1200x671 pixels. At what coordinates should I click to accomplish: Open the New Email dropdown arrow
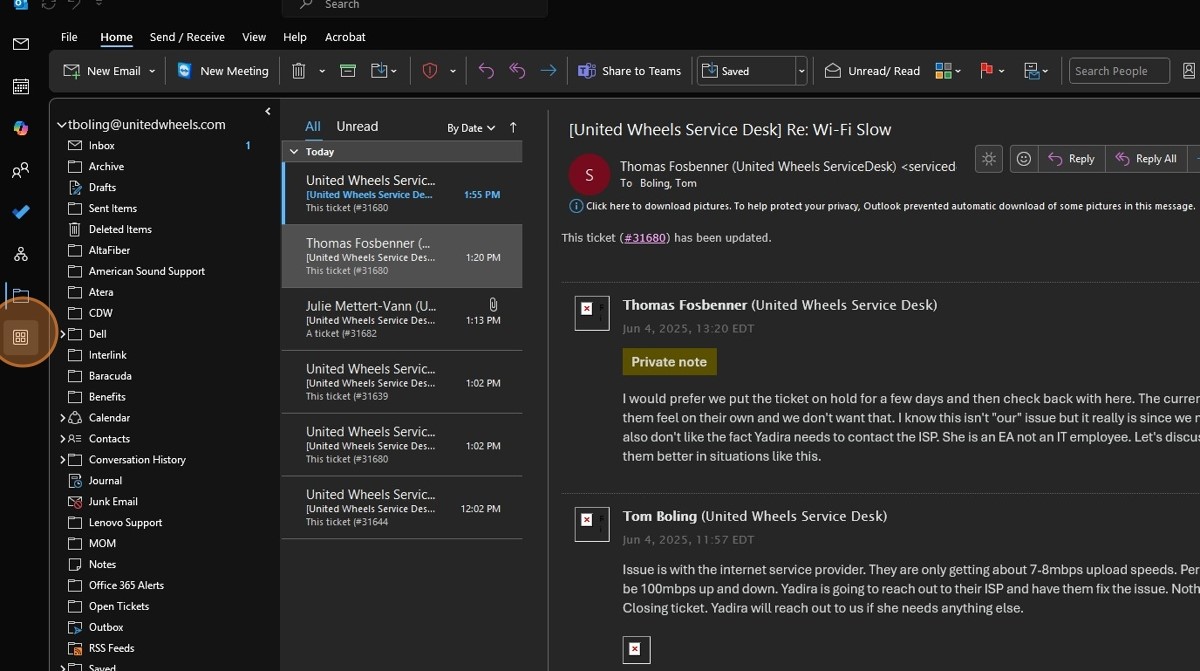click(152, 72)
